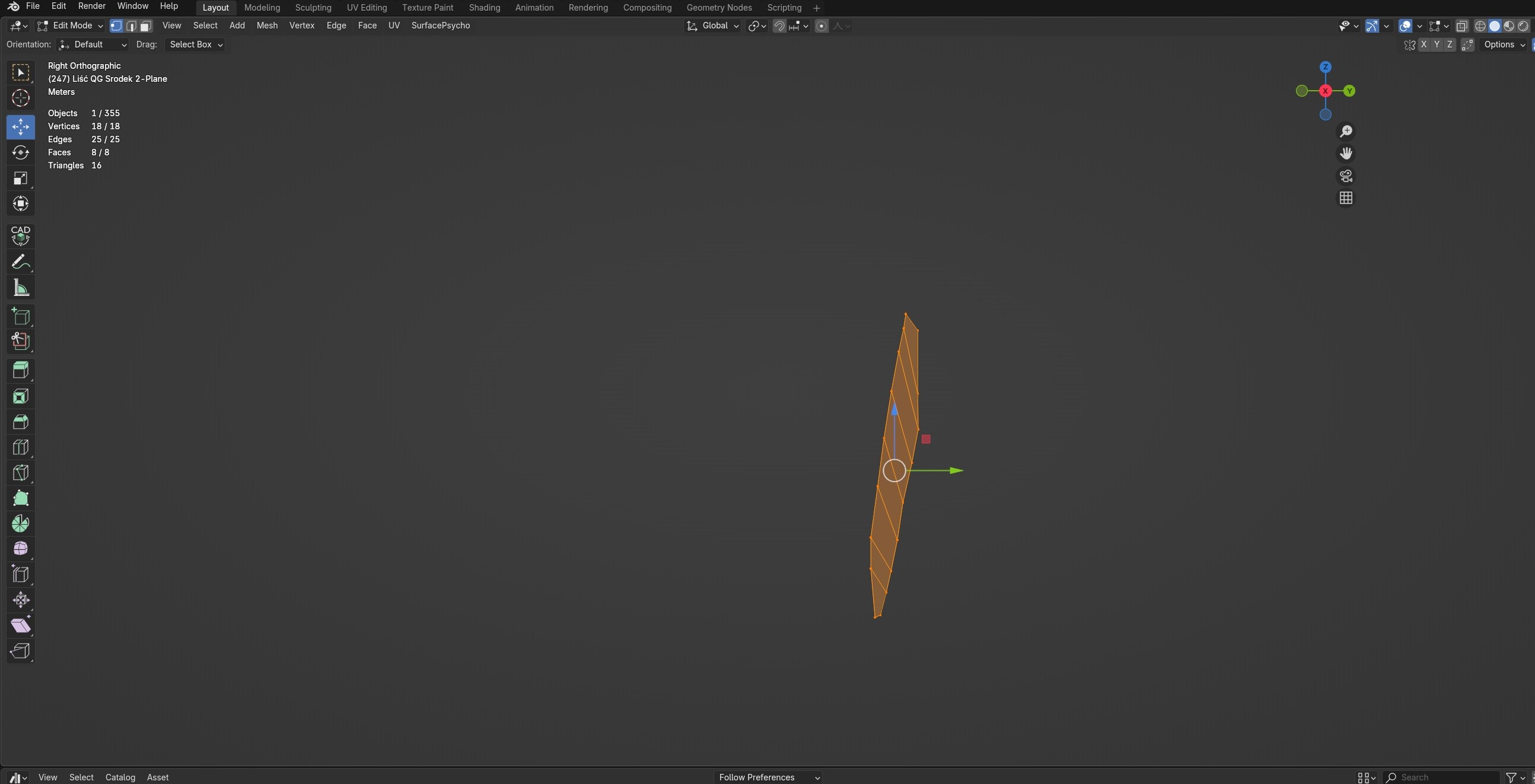Select the Spin tool
This screenshot has width=1535, height=784.
(x=20, y=524)
